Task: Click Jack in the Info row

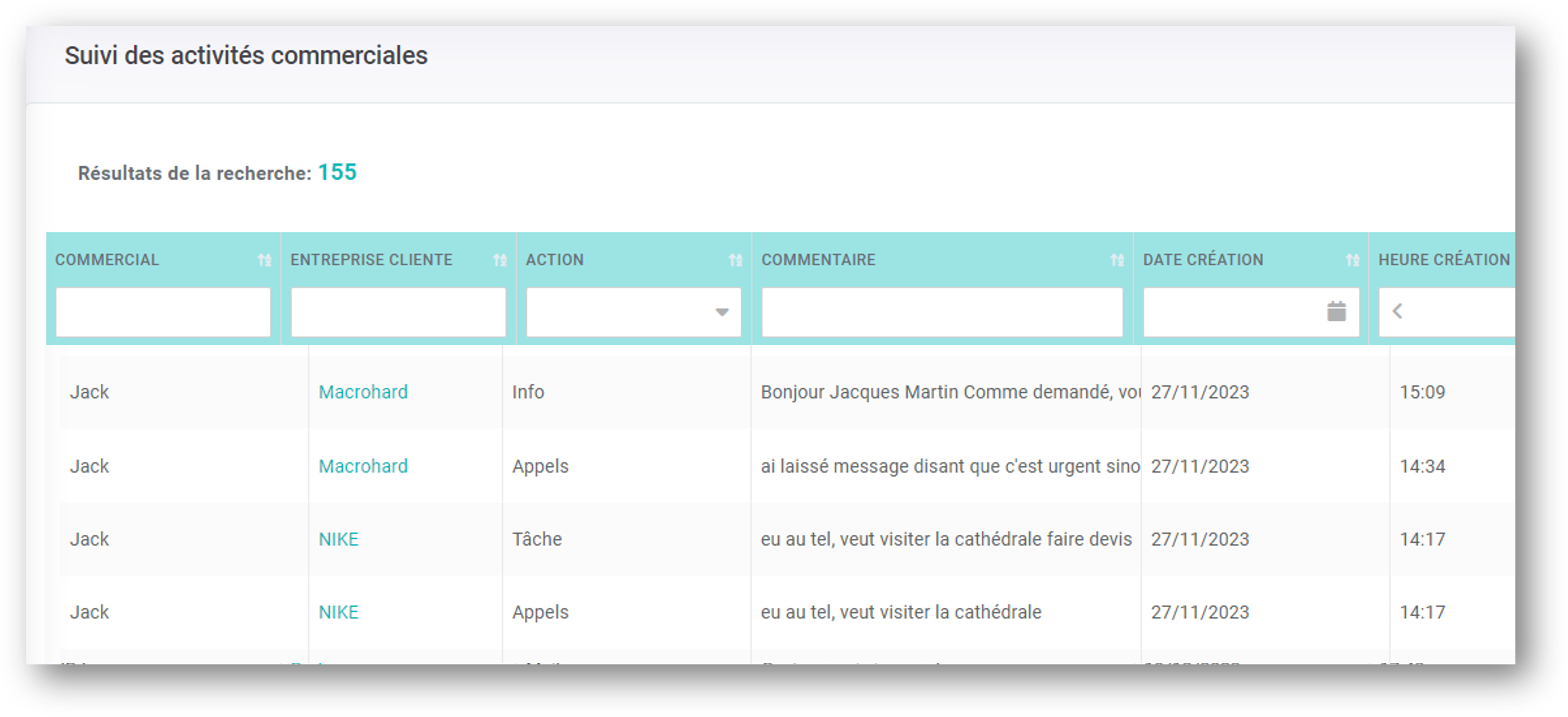Action: click(90, 392)
